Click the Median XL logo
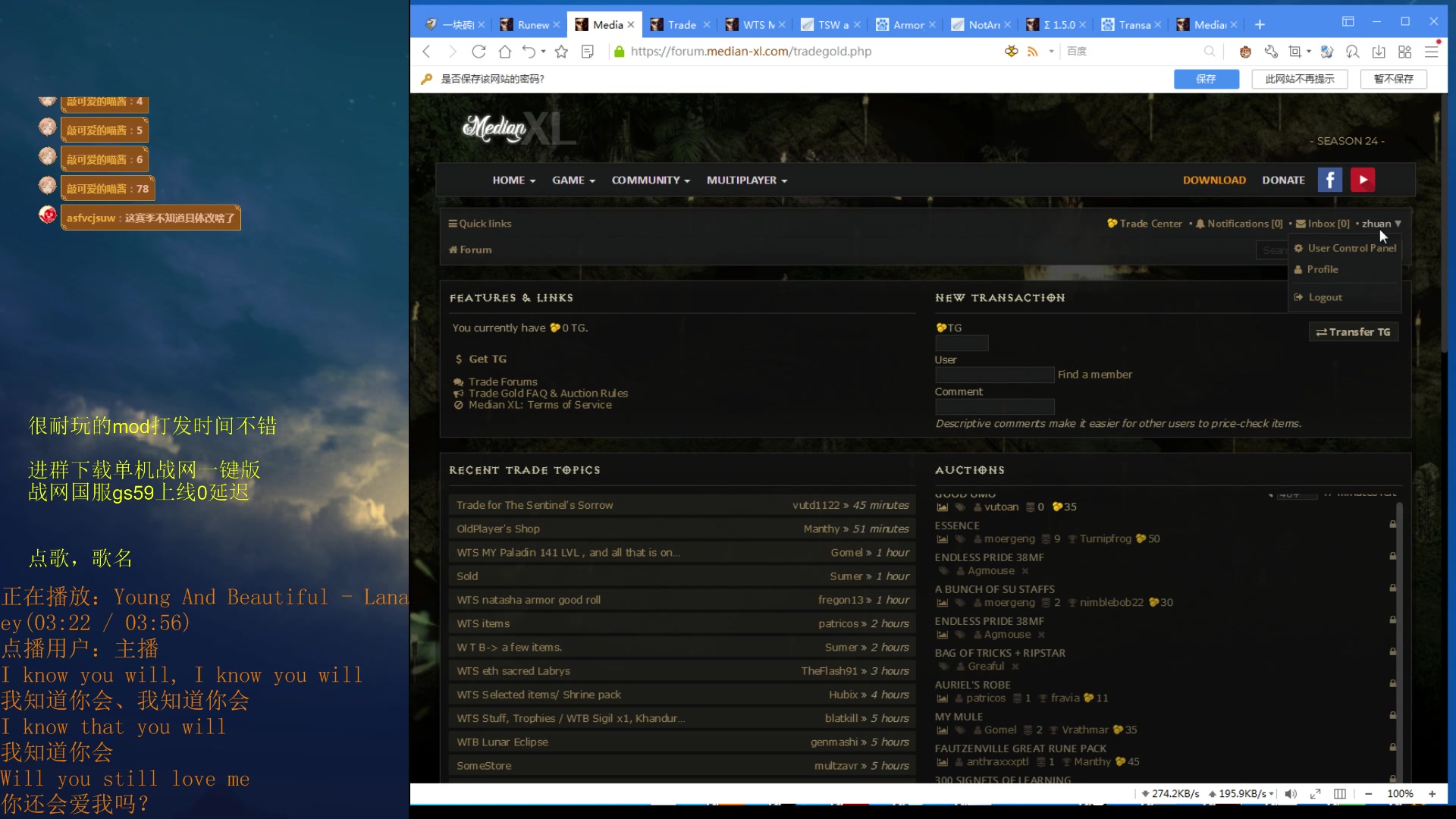The height and width of the screenshot is (819, 1456). point(519,129)
